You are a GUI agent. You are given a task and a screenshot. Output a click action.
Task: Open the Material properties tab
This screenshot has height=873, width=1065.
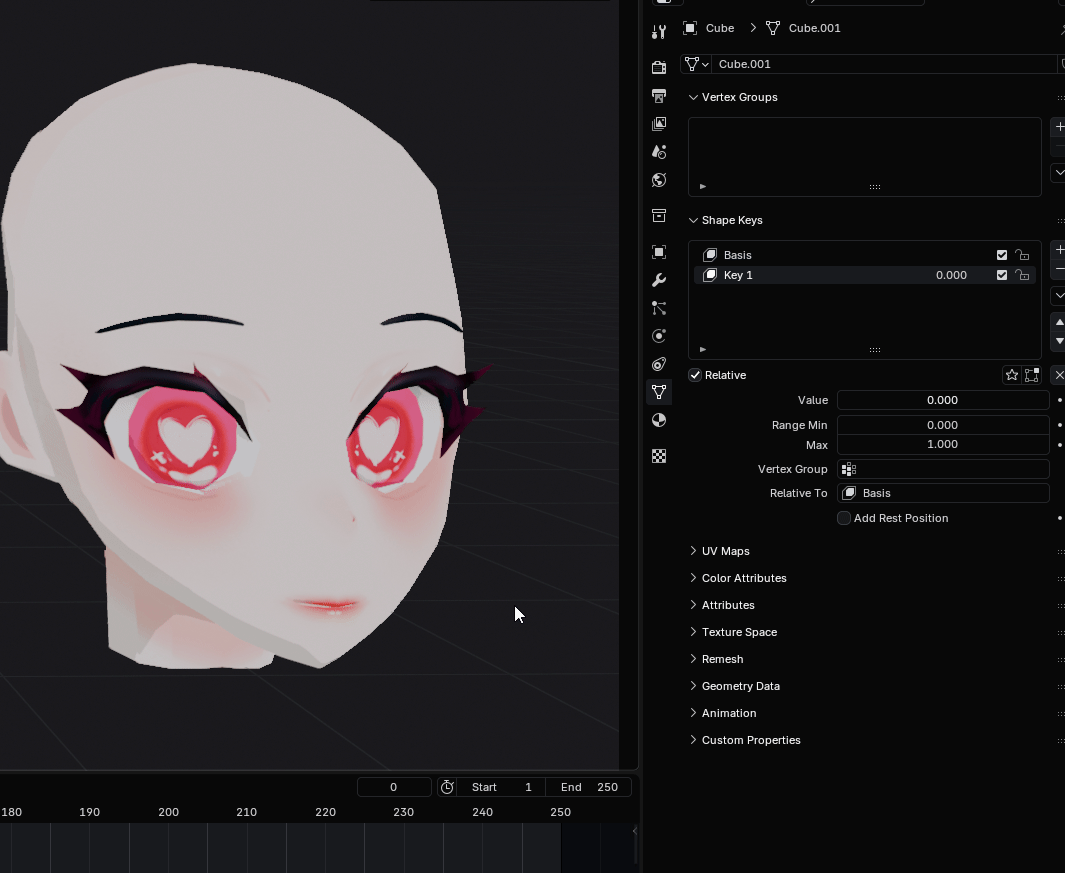[x=659, y=420]
